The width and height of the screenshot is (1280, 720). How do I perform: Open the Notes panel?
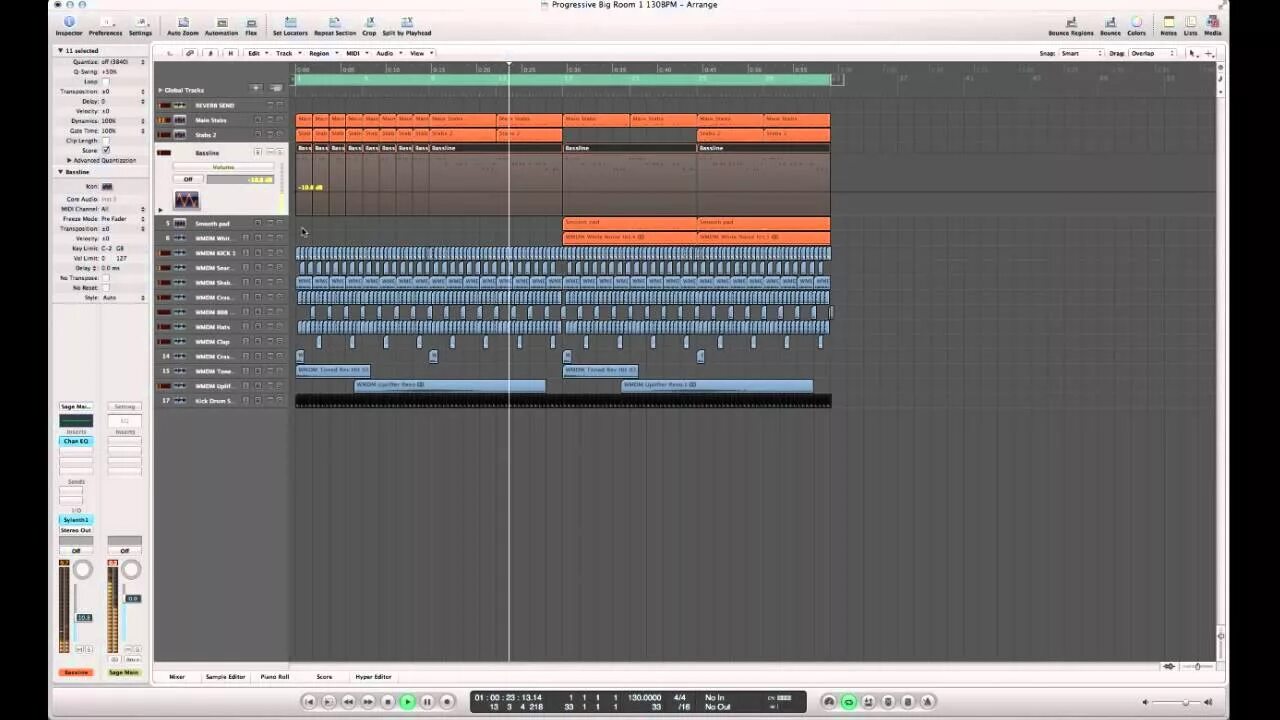1168,26
